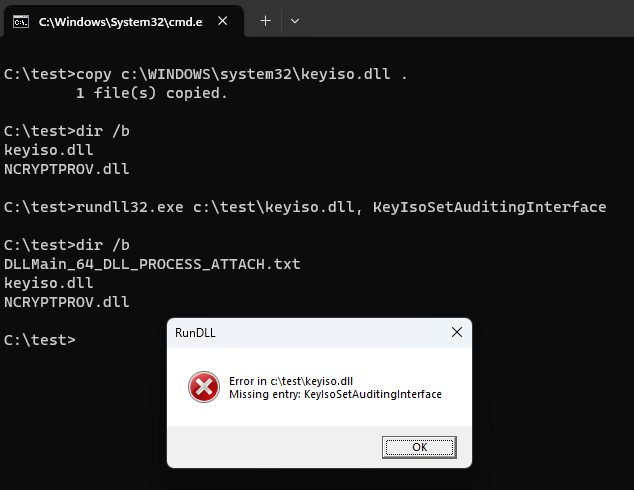Viewport: 634px width, 490px height.
Task: Close the cmd.exe terminal tab
Action: point(222,21)
